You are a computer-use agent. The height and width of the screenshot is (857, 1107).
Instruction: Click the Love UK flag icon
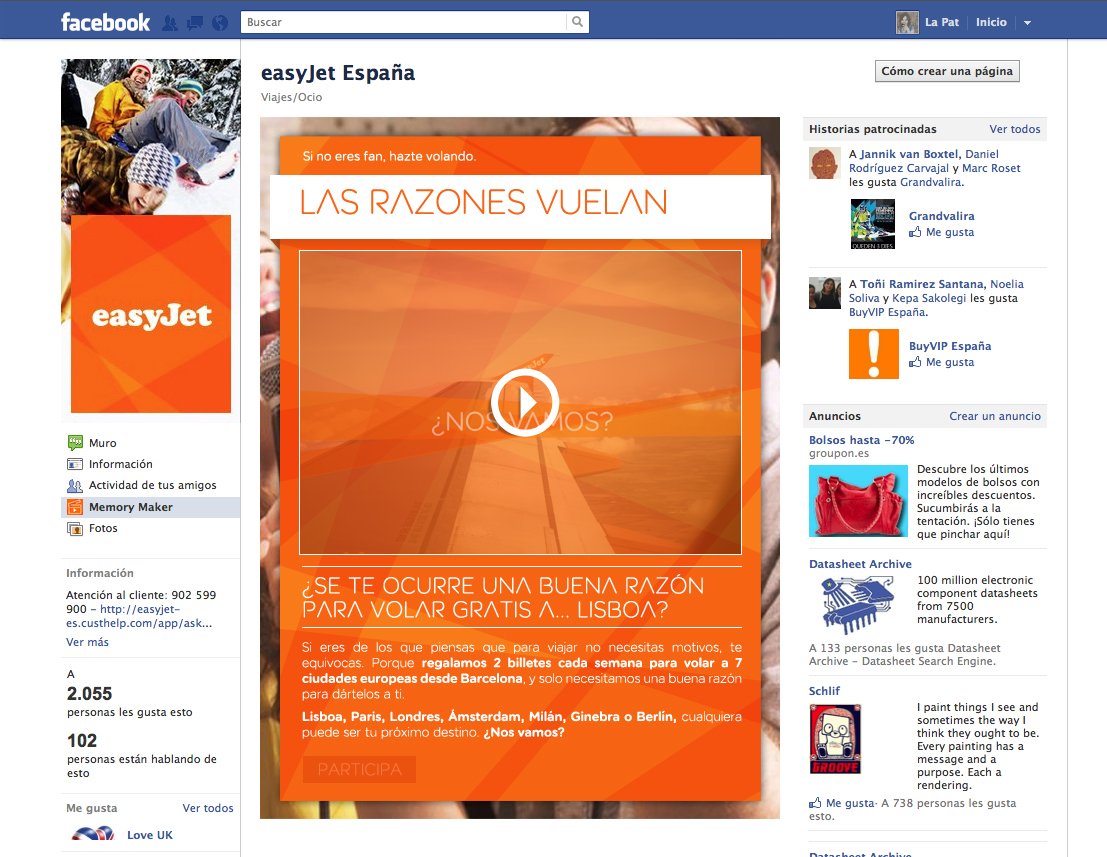click(x=92, y=834)
